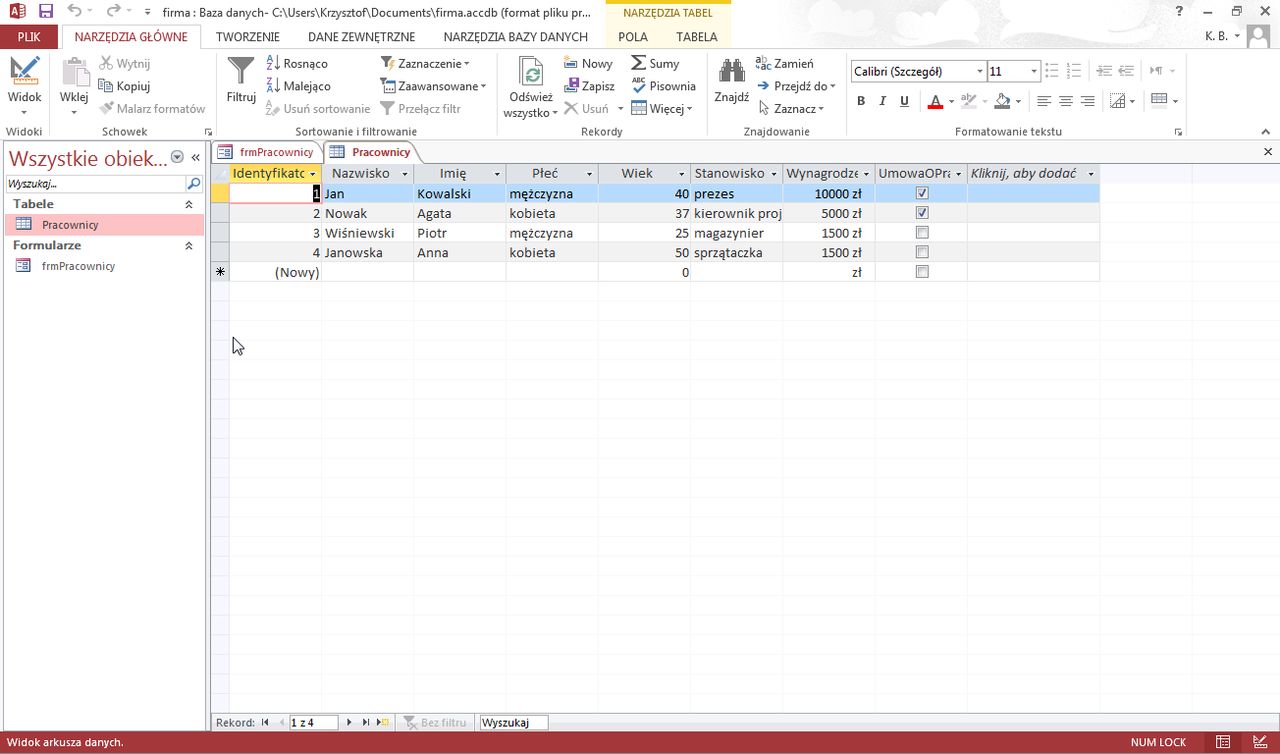Open the font name Calibri dropdown
The height and width of the screenshot is (754, 1280).
point(980,72)
